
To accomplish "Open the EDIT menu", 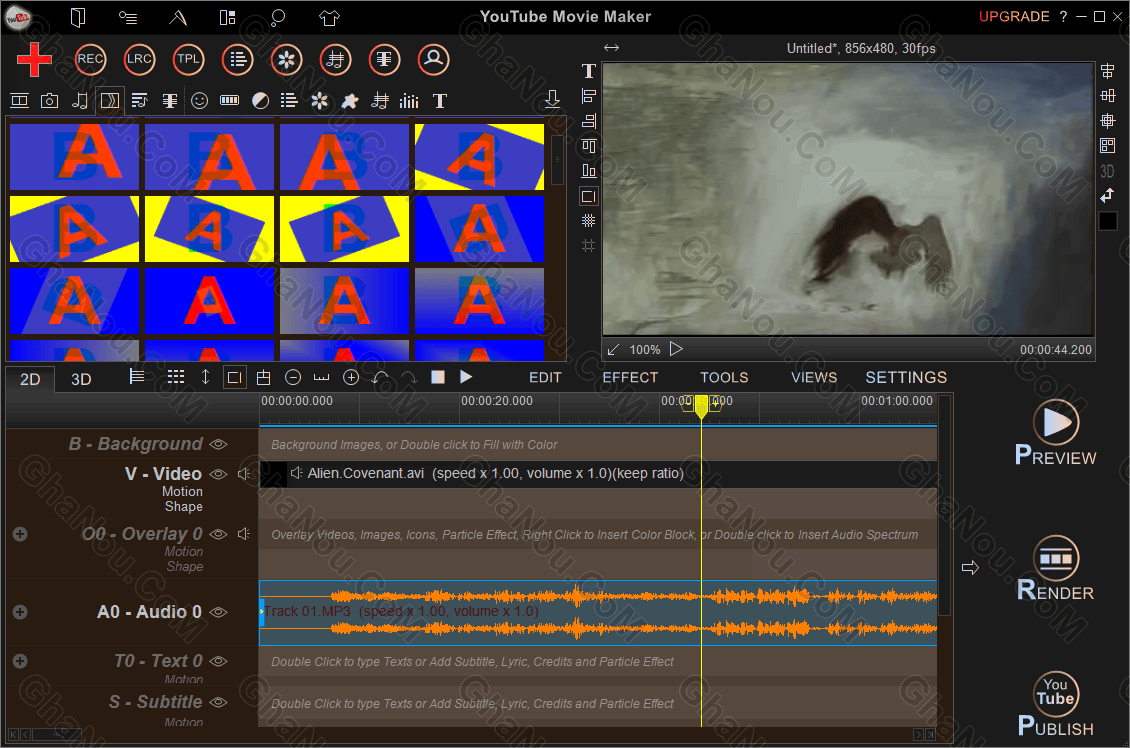I will click(x=545, y=378).
